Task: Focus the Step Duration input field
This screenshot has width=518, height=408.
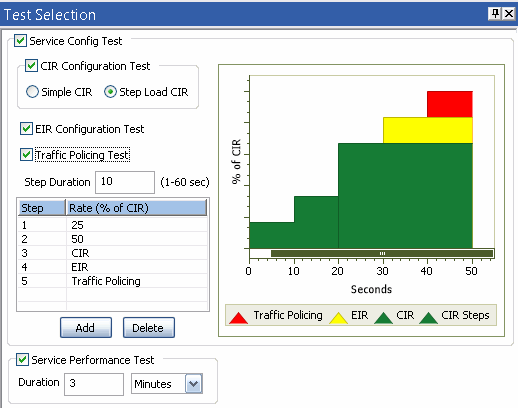Action: point(125,182)
